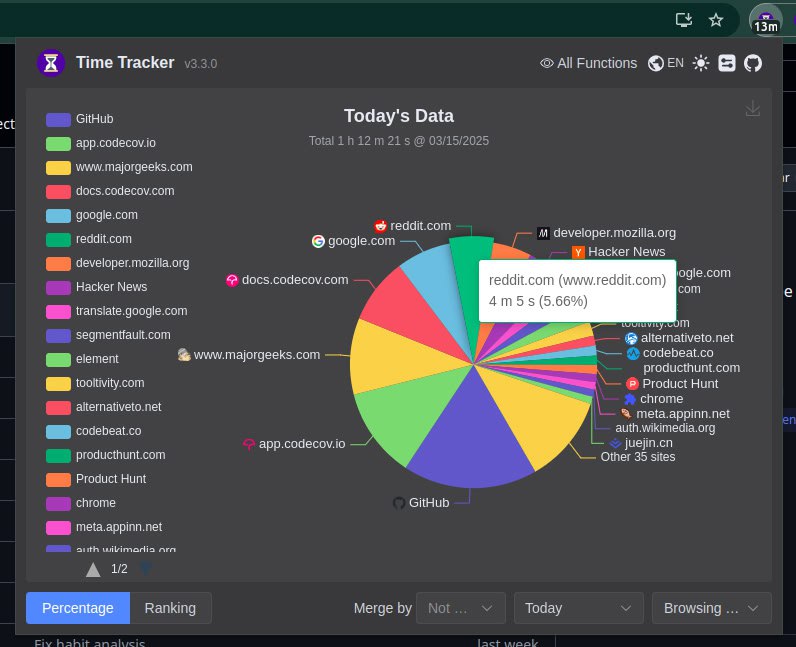Select the Percentage tab
Viewport: 796px width, 647px height.
(78, 608)
